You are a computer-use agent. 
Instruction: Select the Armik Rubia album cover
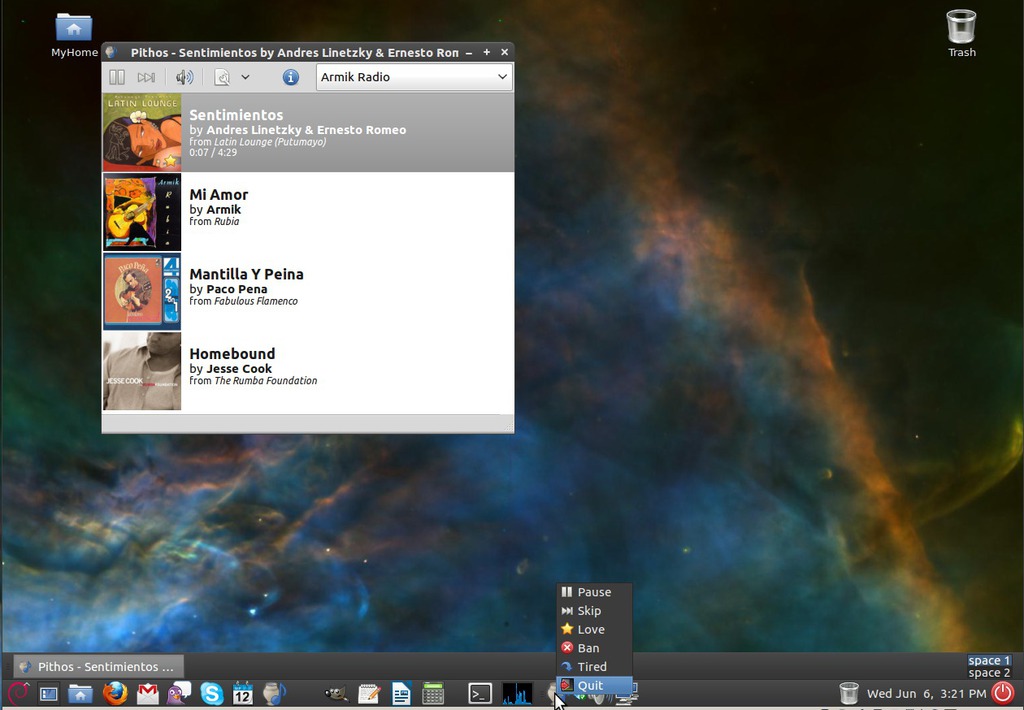coord(142,212)
